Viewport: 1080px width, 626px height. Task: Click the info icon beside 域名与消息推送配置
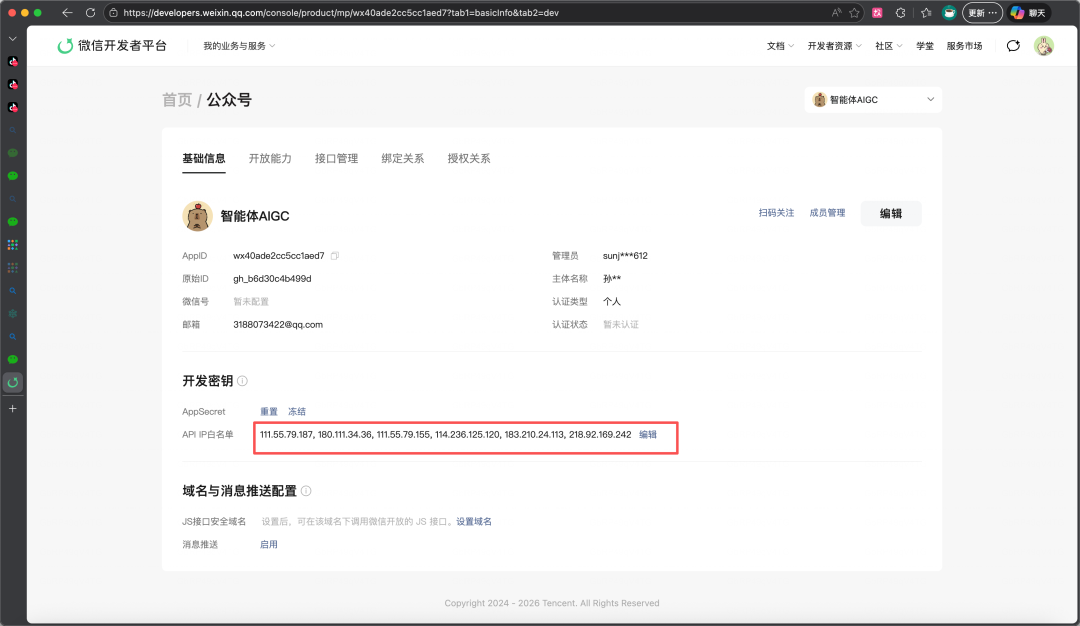306,491
